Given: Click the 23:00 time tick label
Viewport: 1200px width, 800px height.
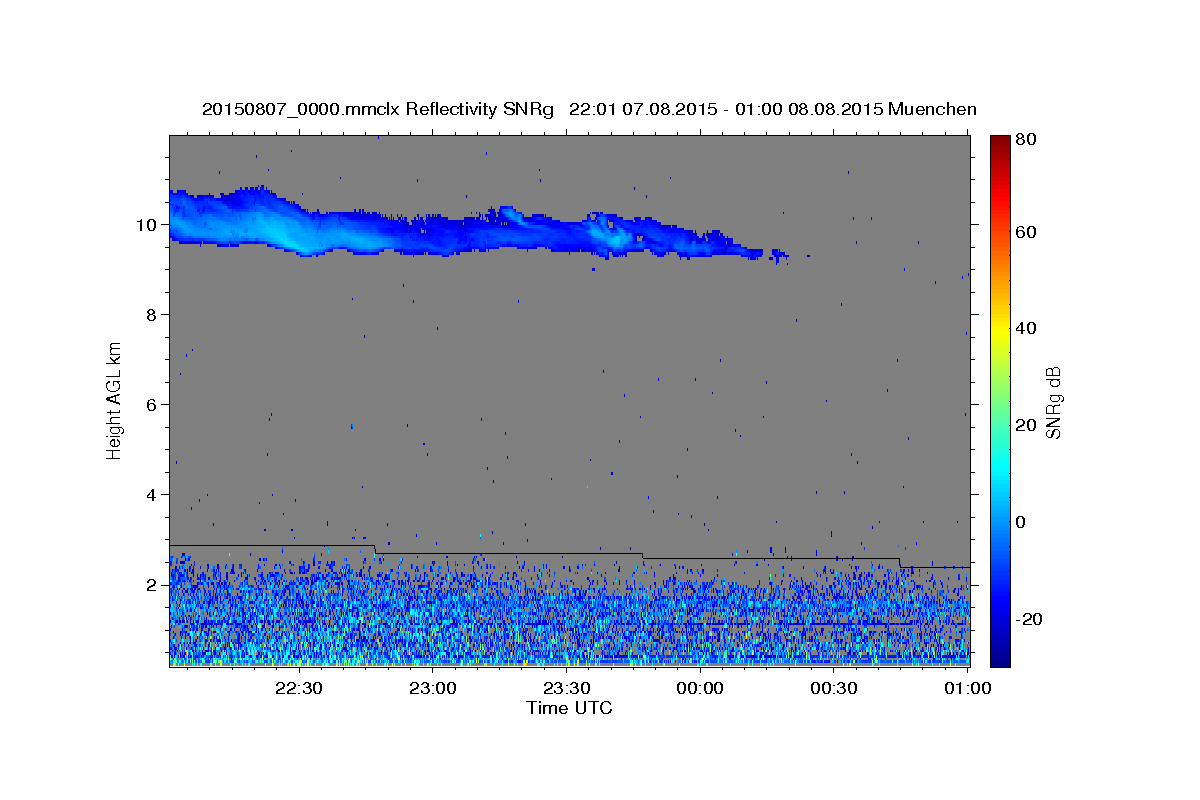Looking at the screenshot, I should click(x=432, y=689).
